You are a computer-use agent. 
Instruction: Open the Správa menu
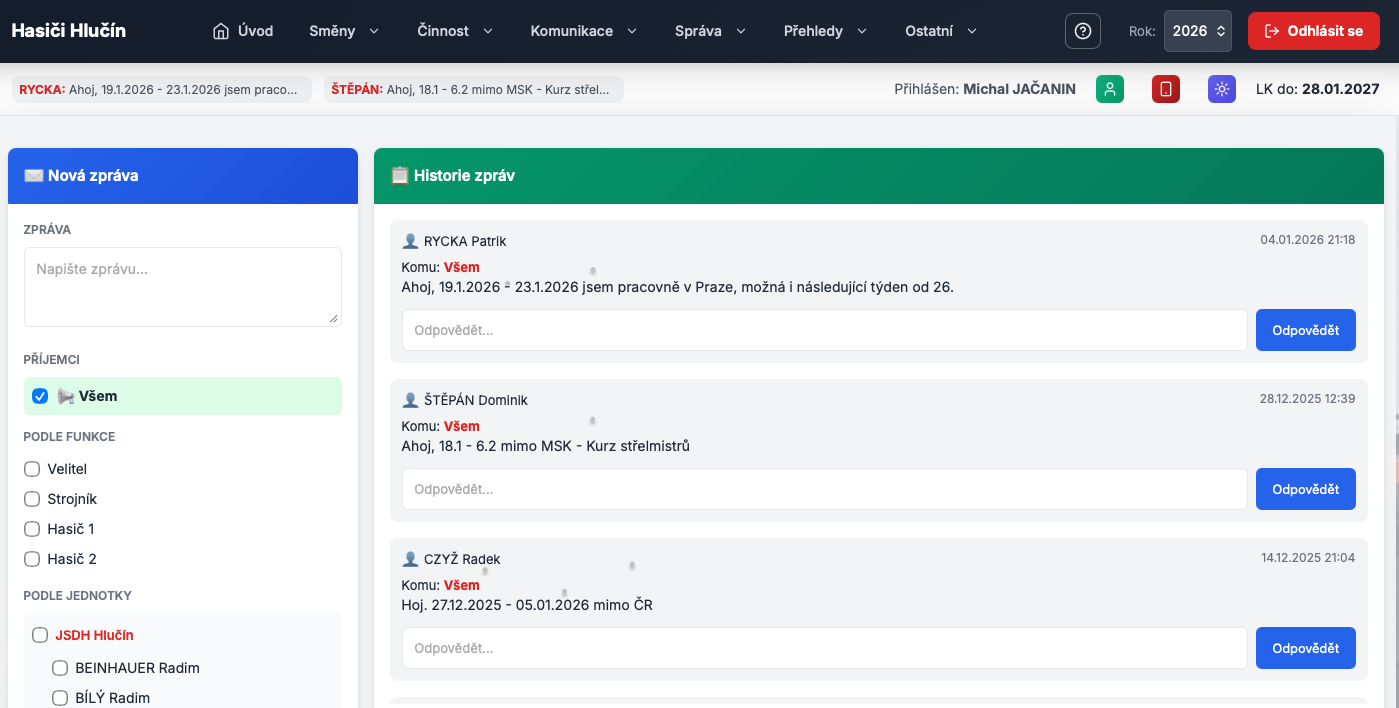pyautogui.click(x=710, y=31)
